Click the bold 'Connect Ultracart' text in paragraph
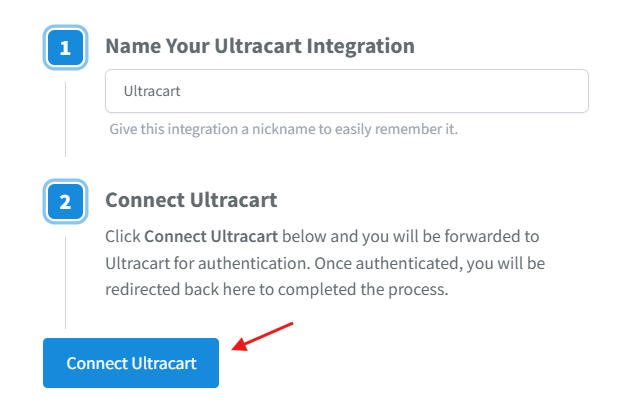The width and height of the screenshot is (634, 414). point(211,237)
